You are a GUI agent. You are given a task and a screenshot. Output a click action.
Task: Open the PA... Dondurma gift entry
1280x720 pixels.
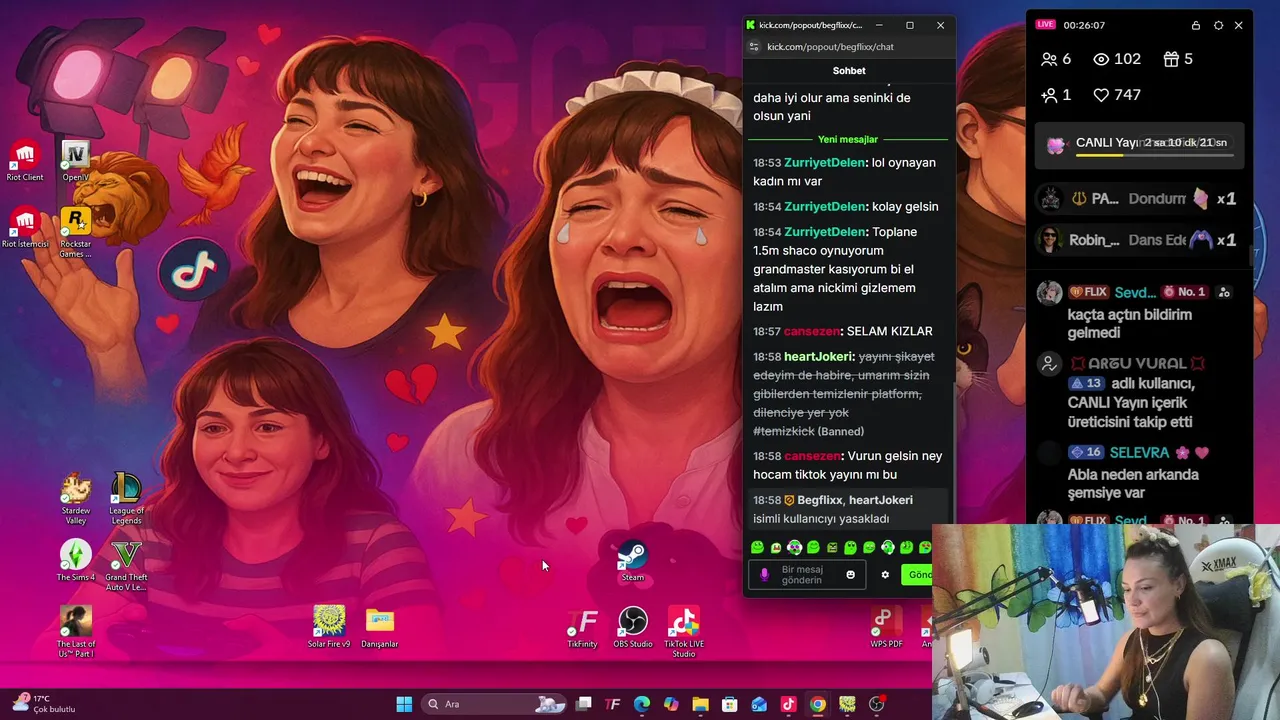tap(1140, 199)
